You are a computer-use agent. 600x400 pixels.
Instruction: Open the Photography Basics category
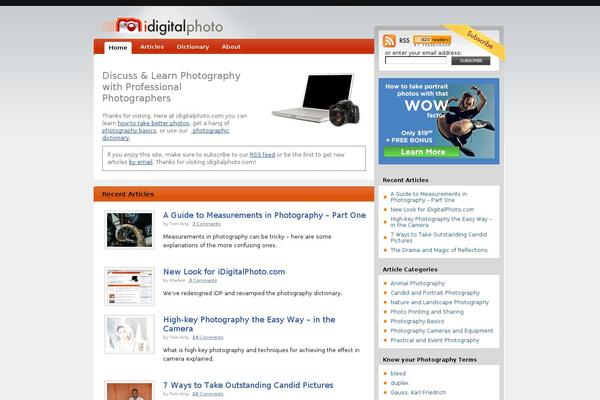417,322
